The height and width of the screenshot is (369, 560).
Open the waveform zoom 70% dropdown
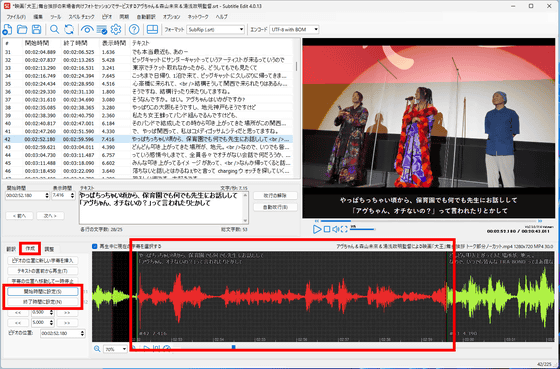115,349
